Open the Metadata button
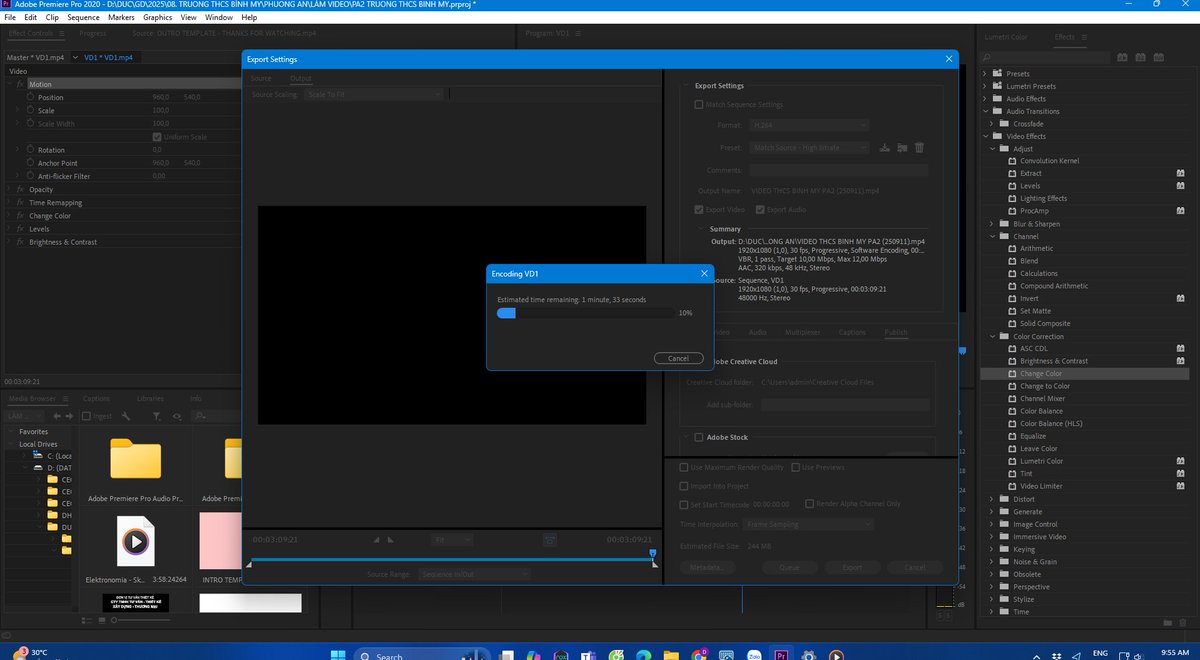Image resolution: width=1200 pixels, height=660 pixels. (x=706, y=567)
